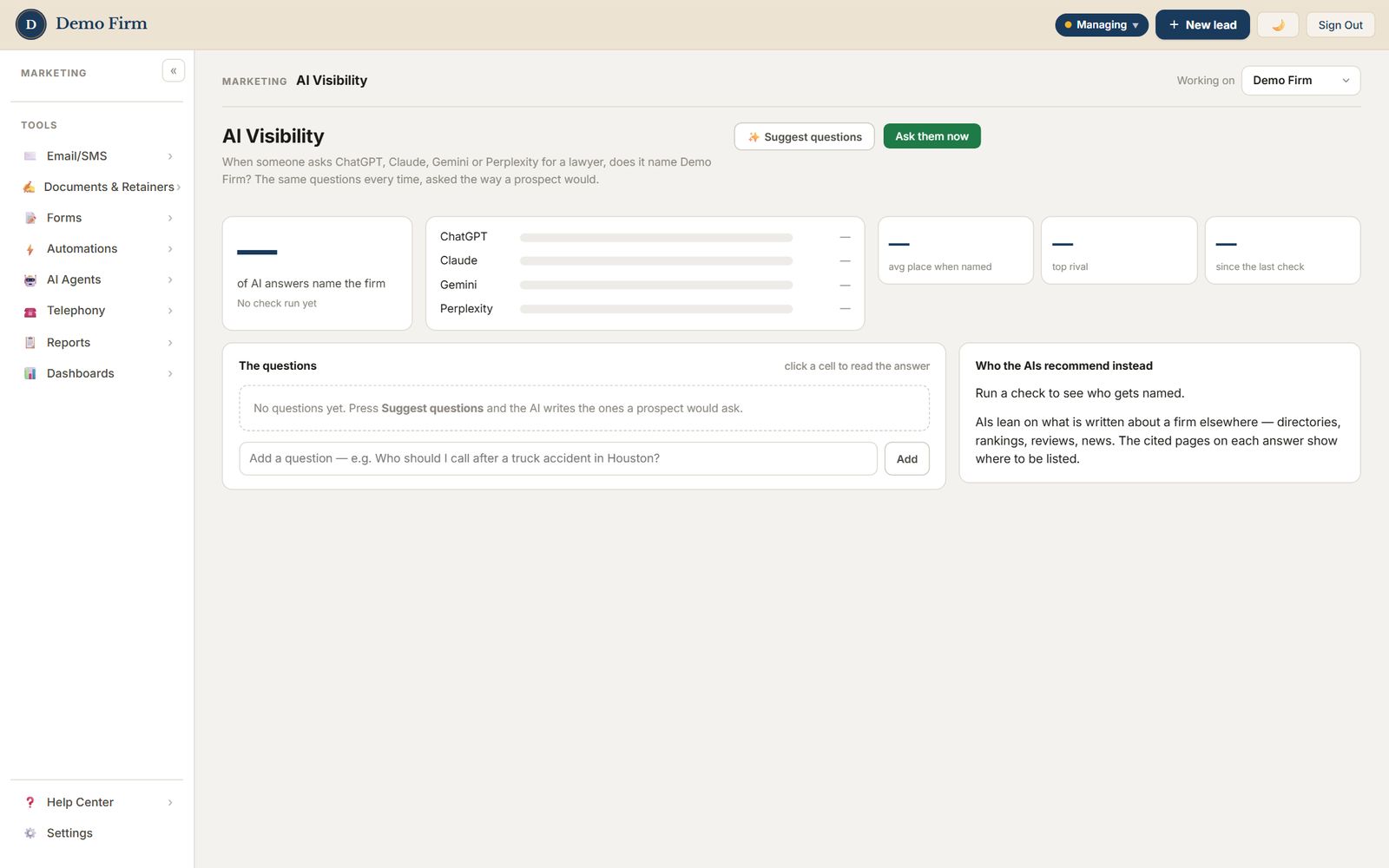Click the Forms sidebar icon
Viewport: 1389px width, 868px height.
click(30, 218)
